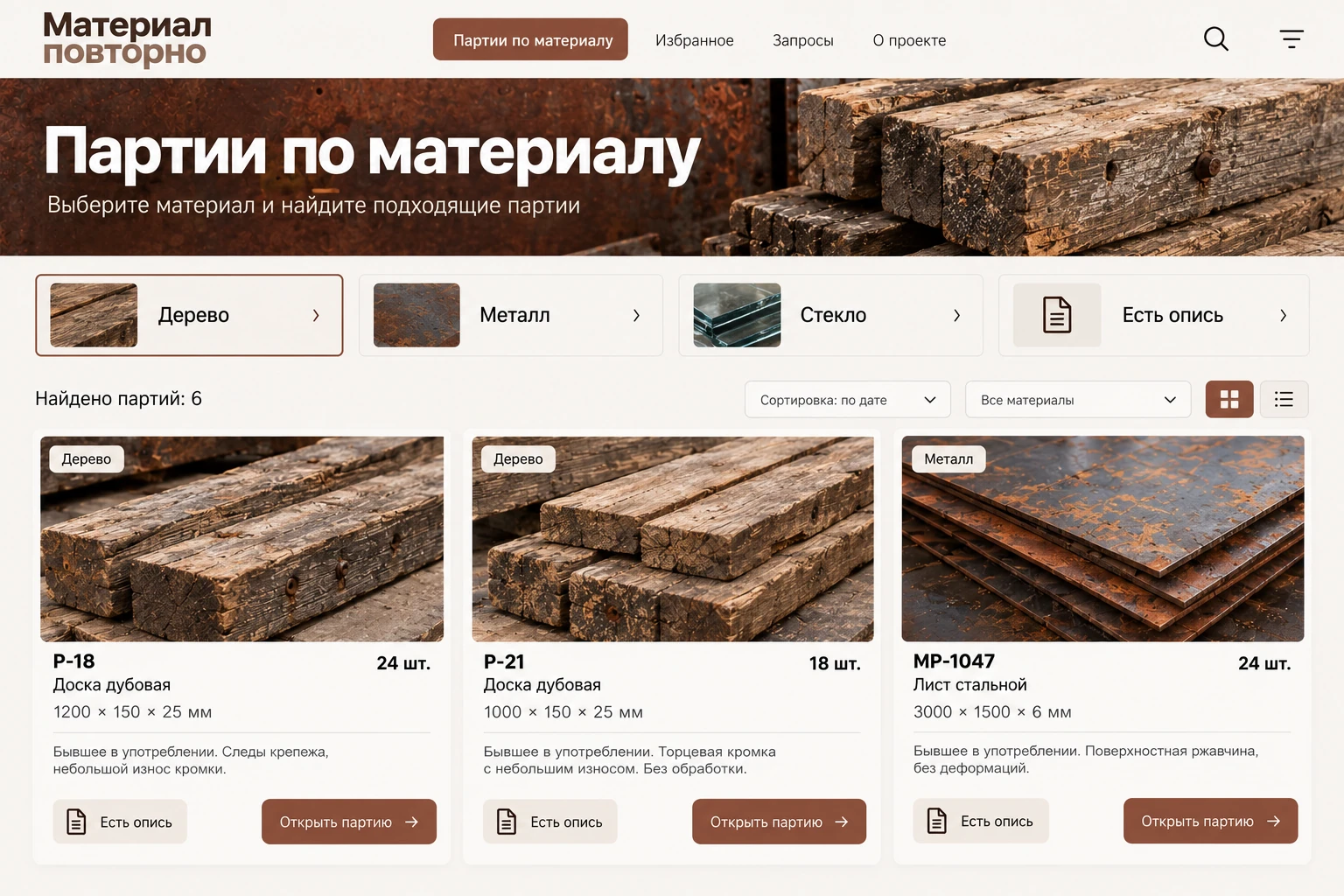Select the Партии по материалу nav tab

pyautogui.click(x=530, y=39)
